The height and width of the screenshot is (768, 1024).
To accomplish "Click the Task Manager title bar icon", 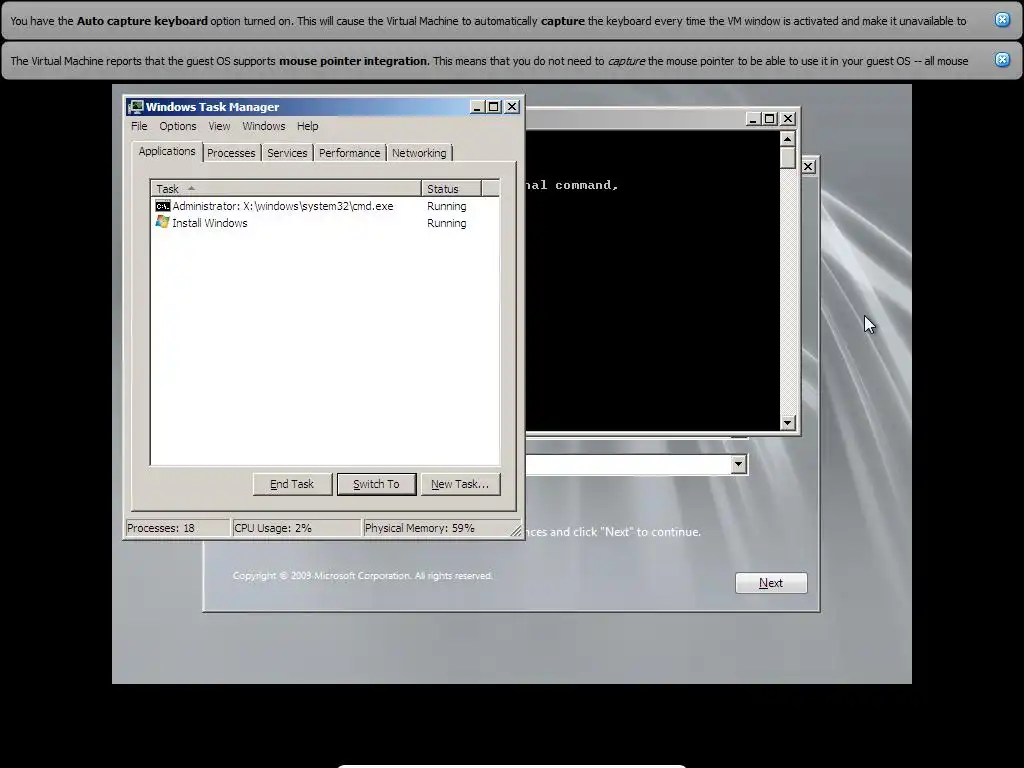I will point(136,106).
